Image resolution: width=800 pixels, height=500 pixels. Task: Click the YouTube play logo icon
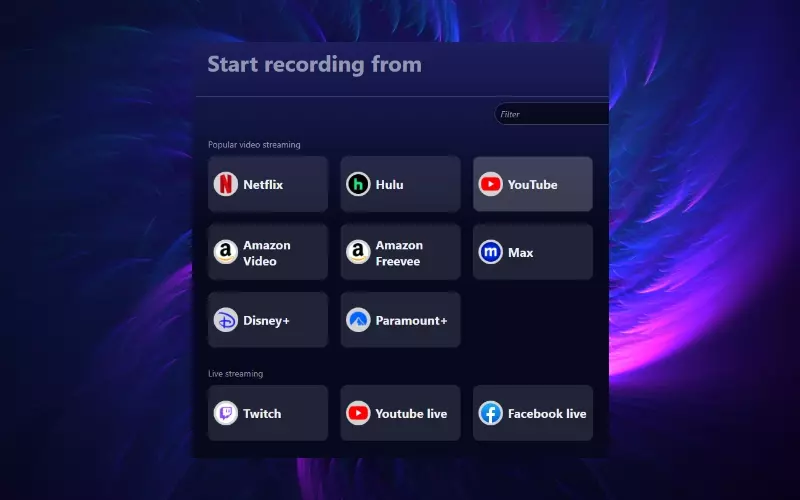click(490, 184)
